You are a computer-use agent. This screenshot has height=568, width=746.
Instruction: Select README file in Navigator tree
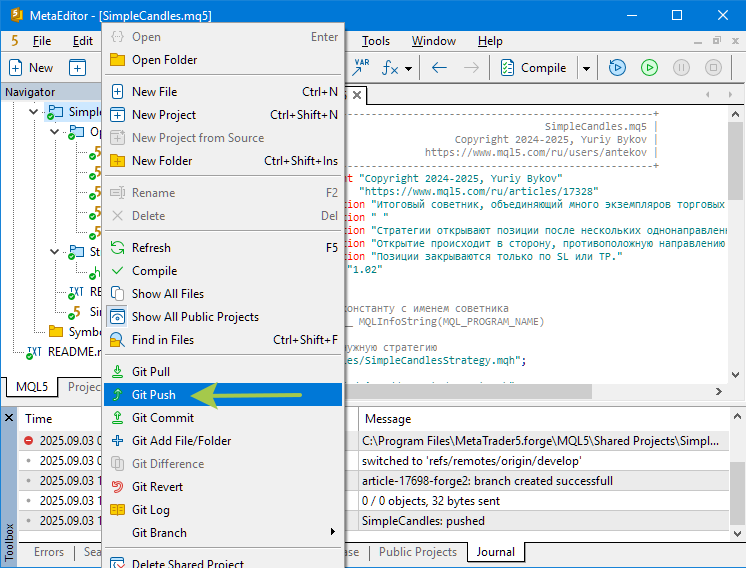64,352
